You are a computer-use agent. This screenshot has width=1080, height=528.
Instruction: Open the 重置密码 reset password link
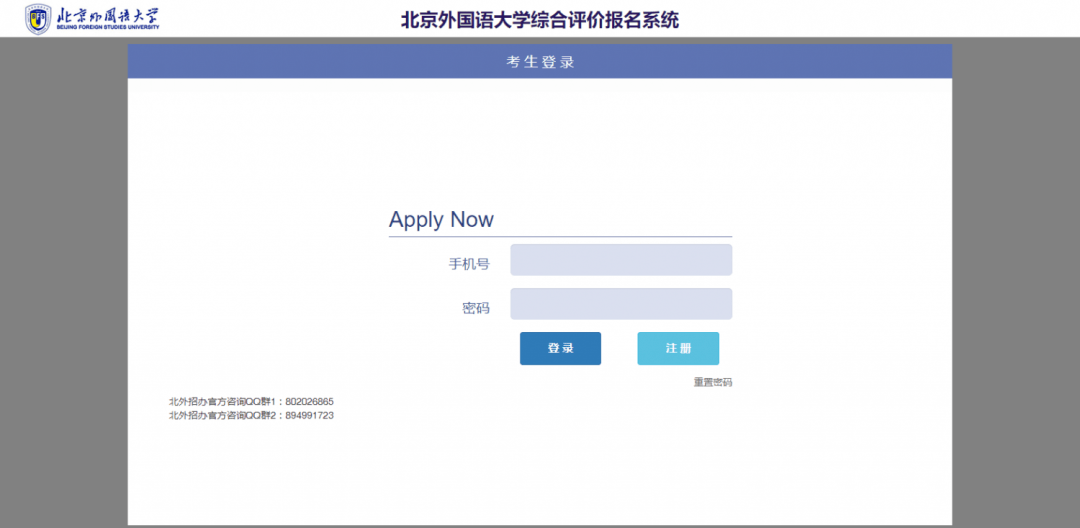712,382
